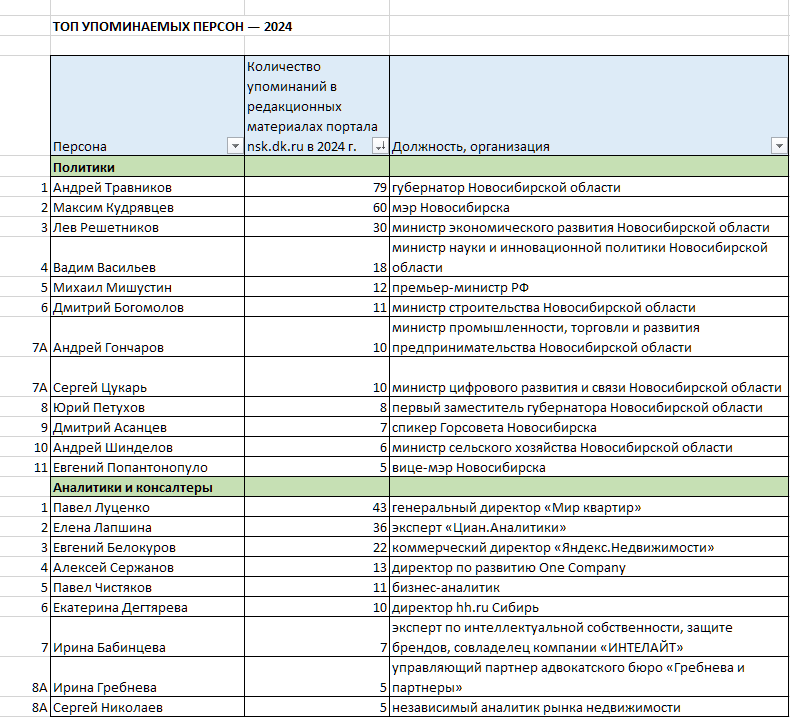Image resolution: width=790 pixels, height=717 pixels.
Task: Open the sorted mentions-count column filter
Action: click(380, 146)
